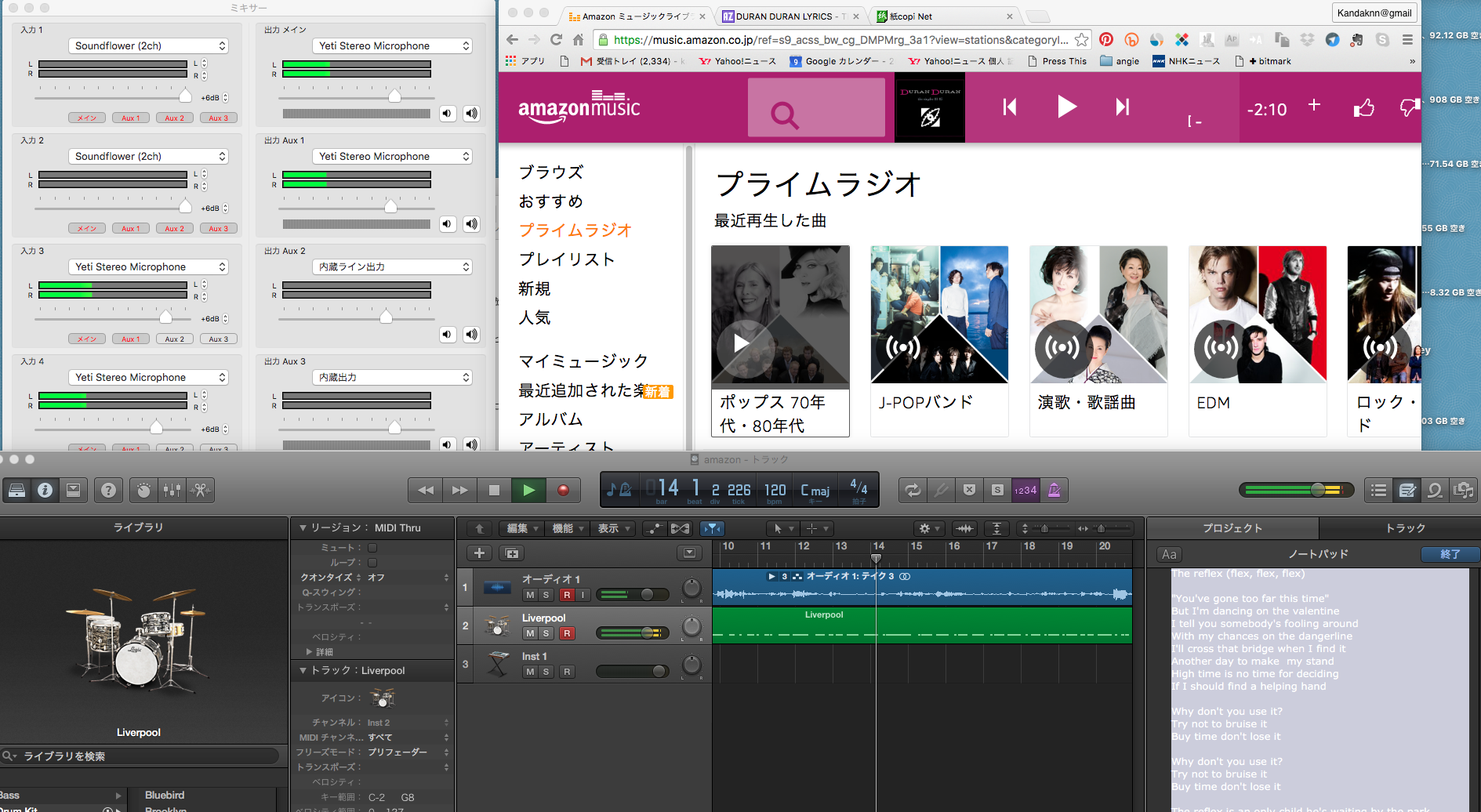Switch to the トラック notes tab
The width and height of the screenshot is (1481, 812).
click(1405, 528)
